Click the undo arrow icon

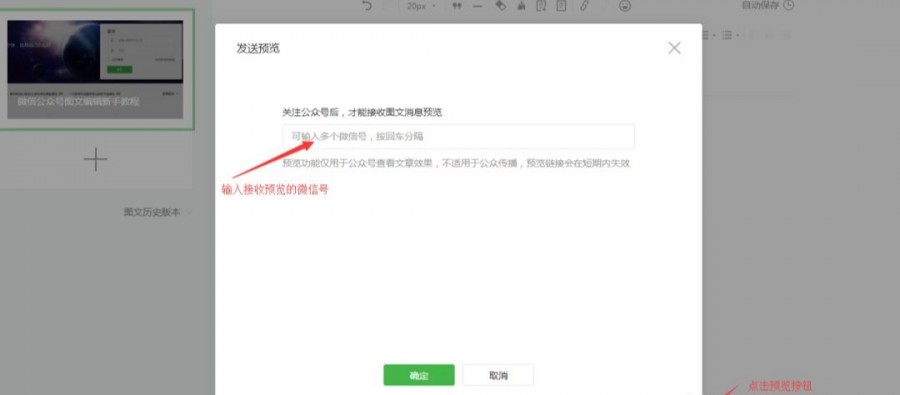[368, 6]
